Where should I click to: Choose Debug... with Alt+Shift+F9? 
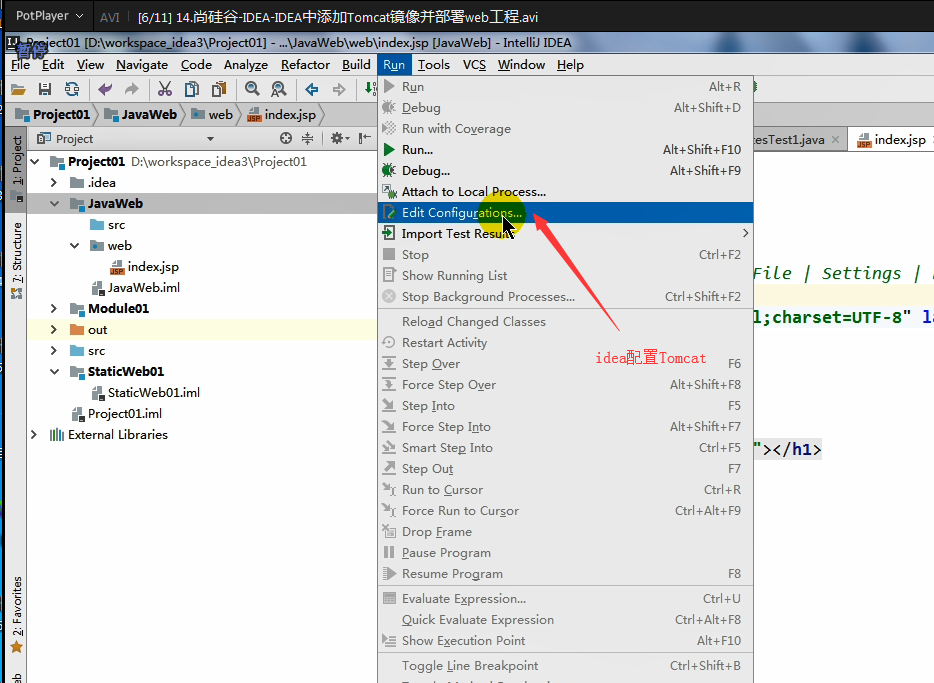click(565, 170)
